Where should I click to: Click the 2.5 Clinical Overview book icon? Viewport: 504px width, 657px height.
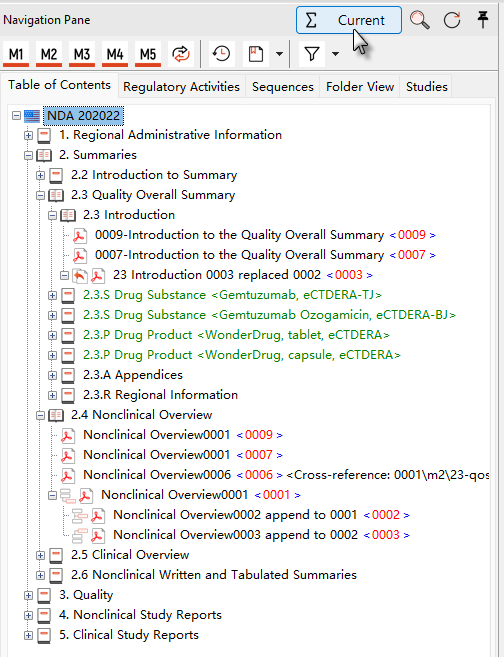(x=56, y=556)
